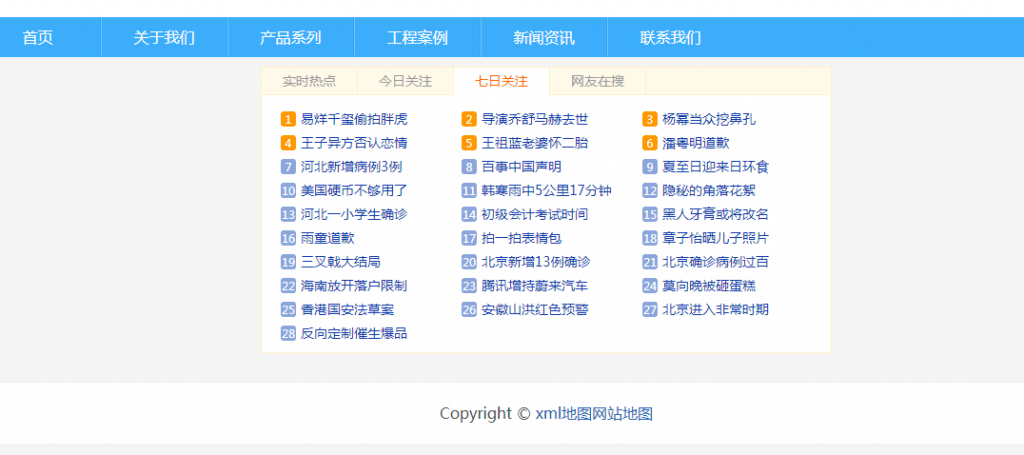Click blue rank badge number 20
Image resolution: width=1024 pixels, height=455 pixels.
(469, 262)
